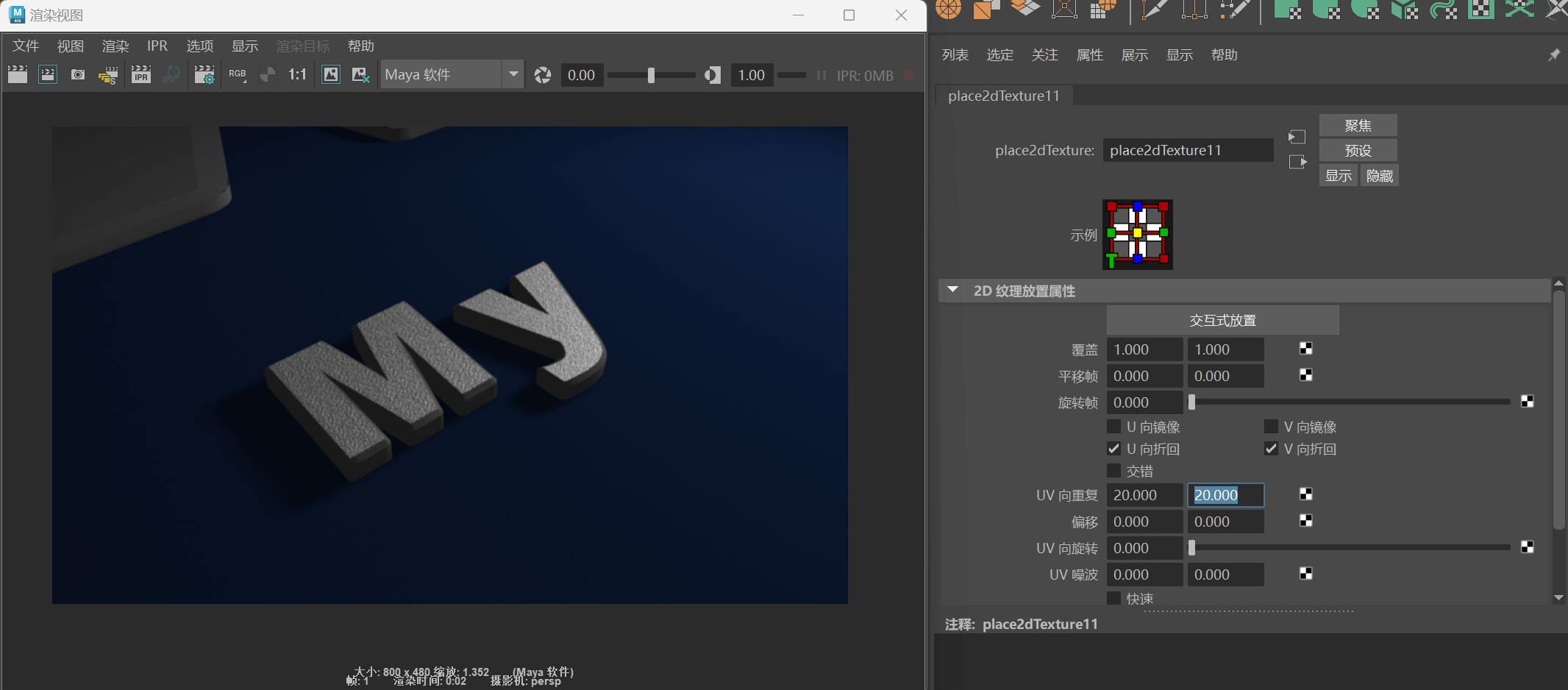Click the remove image icon

click(x=360, y=74)
